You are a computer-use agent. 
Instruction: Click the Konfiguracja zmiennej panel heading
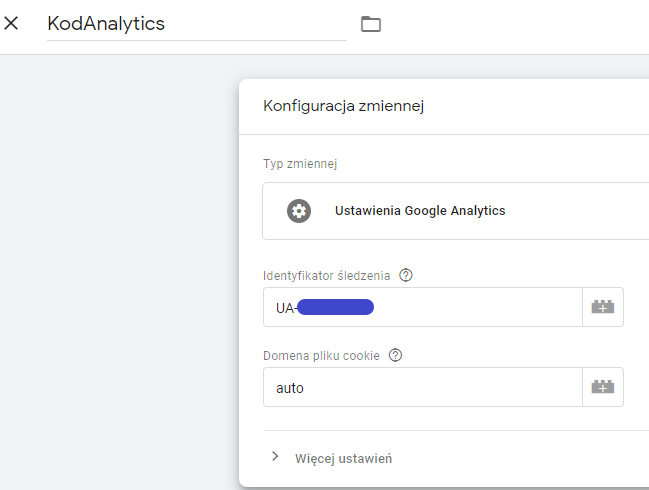pos(343,106)
